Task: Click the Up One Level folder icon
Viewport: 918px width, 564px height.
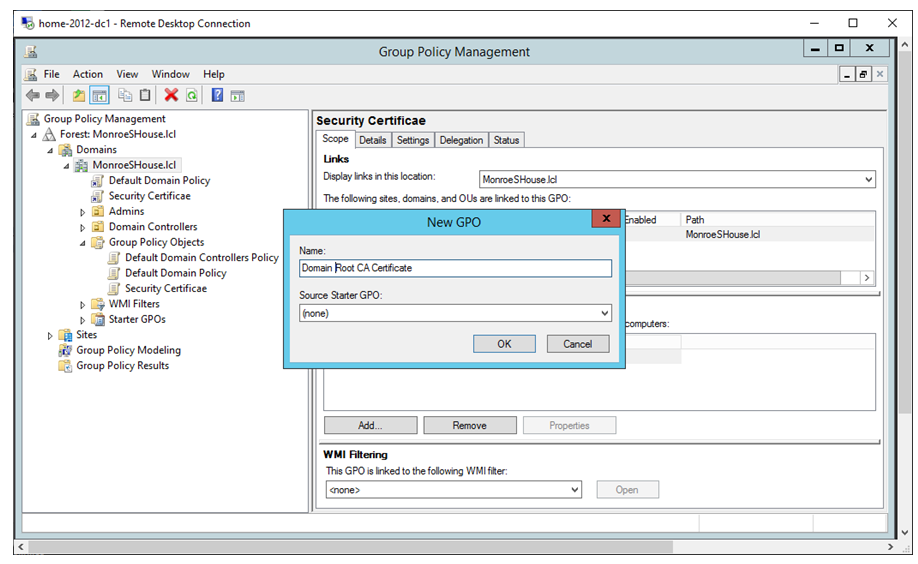Action: 79,95
